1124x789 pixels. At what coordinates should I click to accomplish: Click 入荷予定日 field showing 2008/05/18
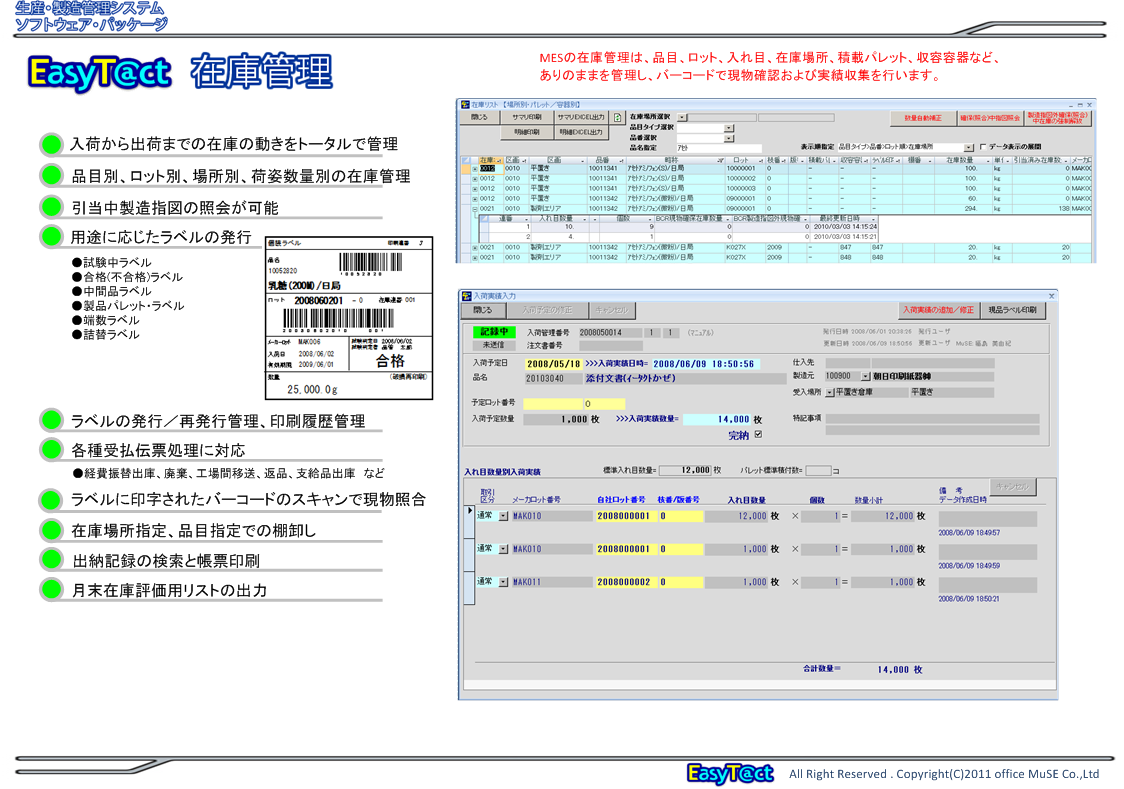point(553,364)
